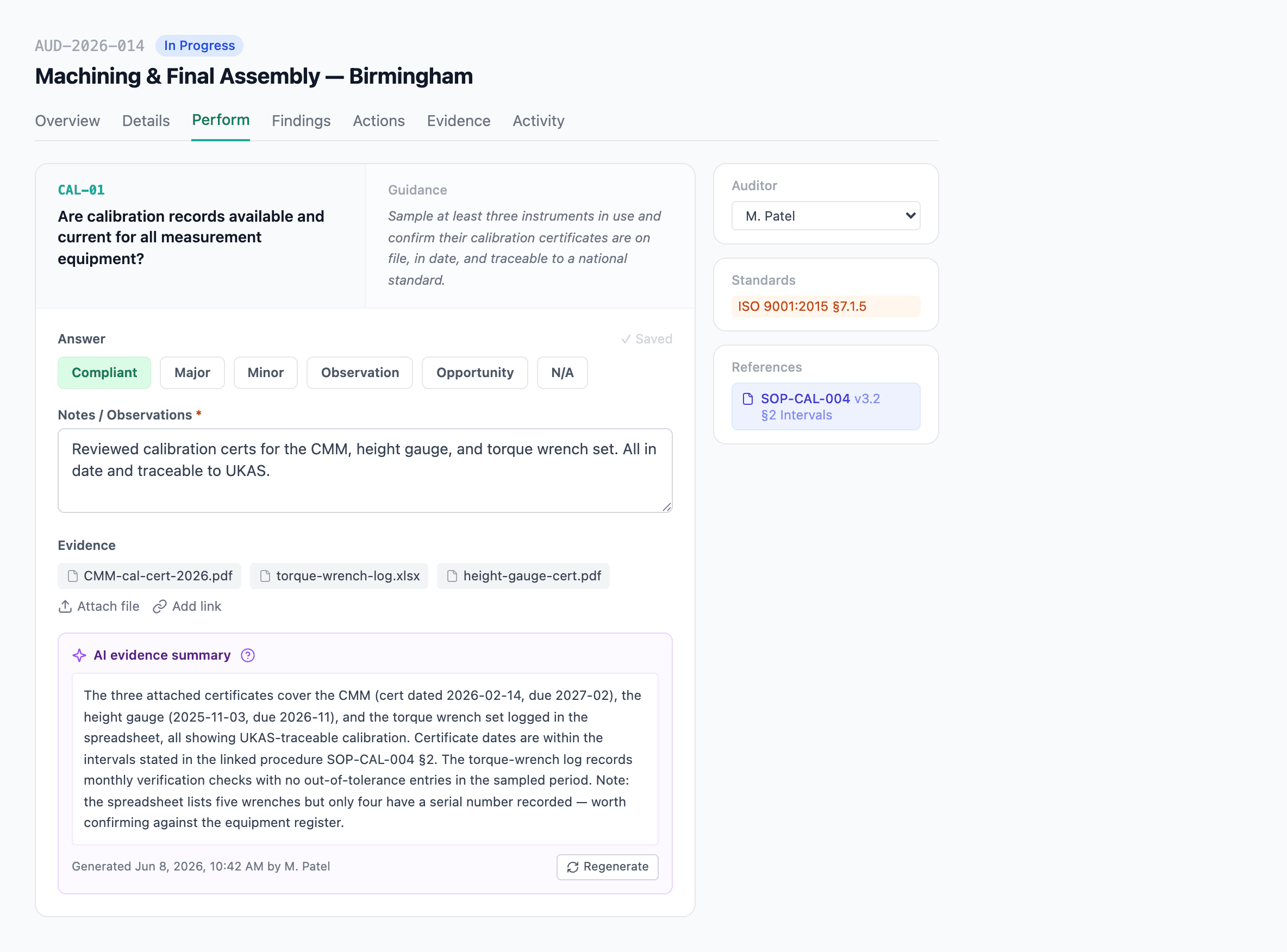Open the Evidence tab

click(458, 121)
